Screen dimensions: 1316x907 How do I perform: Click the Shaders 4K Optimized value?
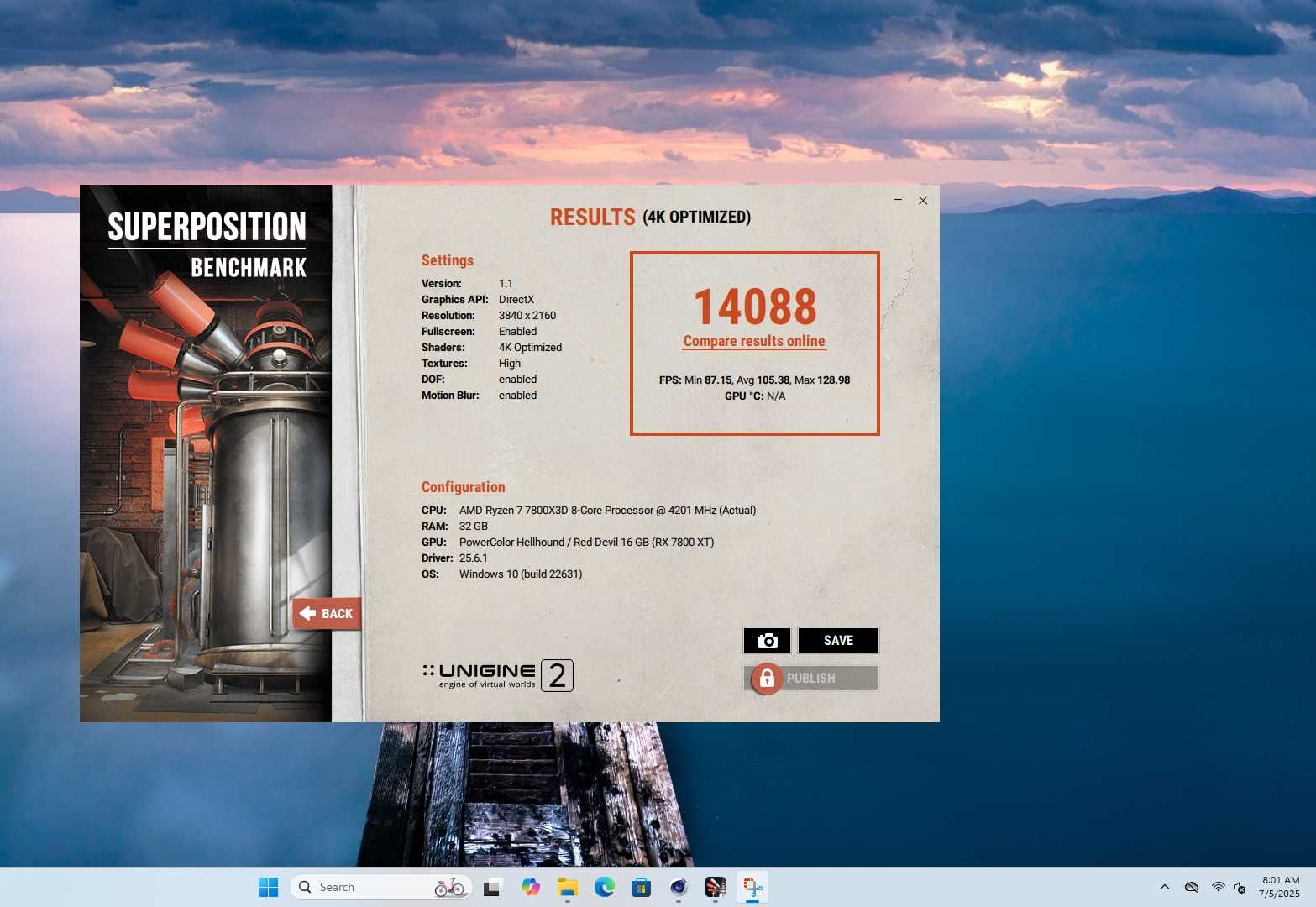click(530, 348)
